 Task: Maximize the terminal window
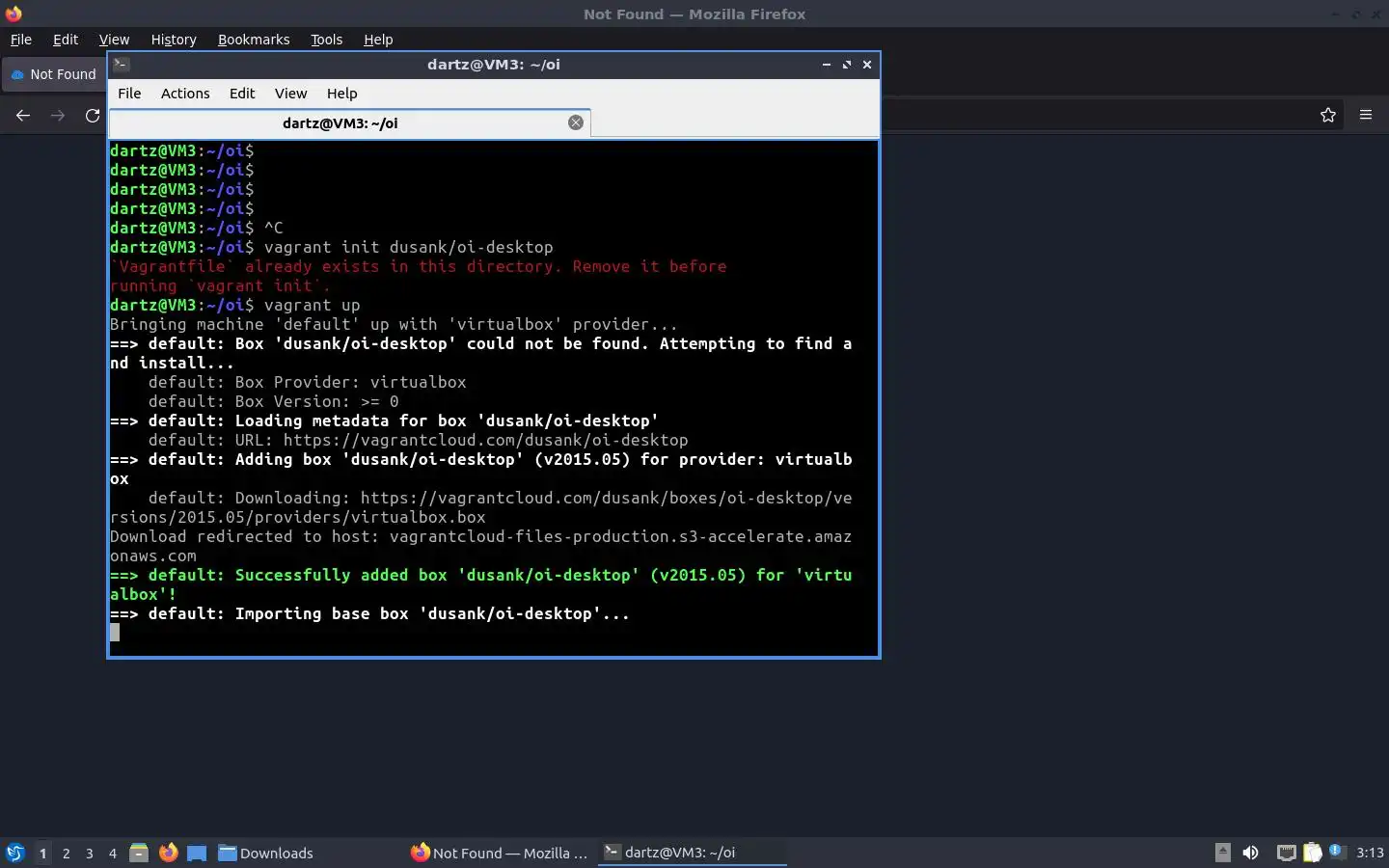coord(847,65)
